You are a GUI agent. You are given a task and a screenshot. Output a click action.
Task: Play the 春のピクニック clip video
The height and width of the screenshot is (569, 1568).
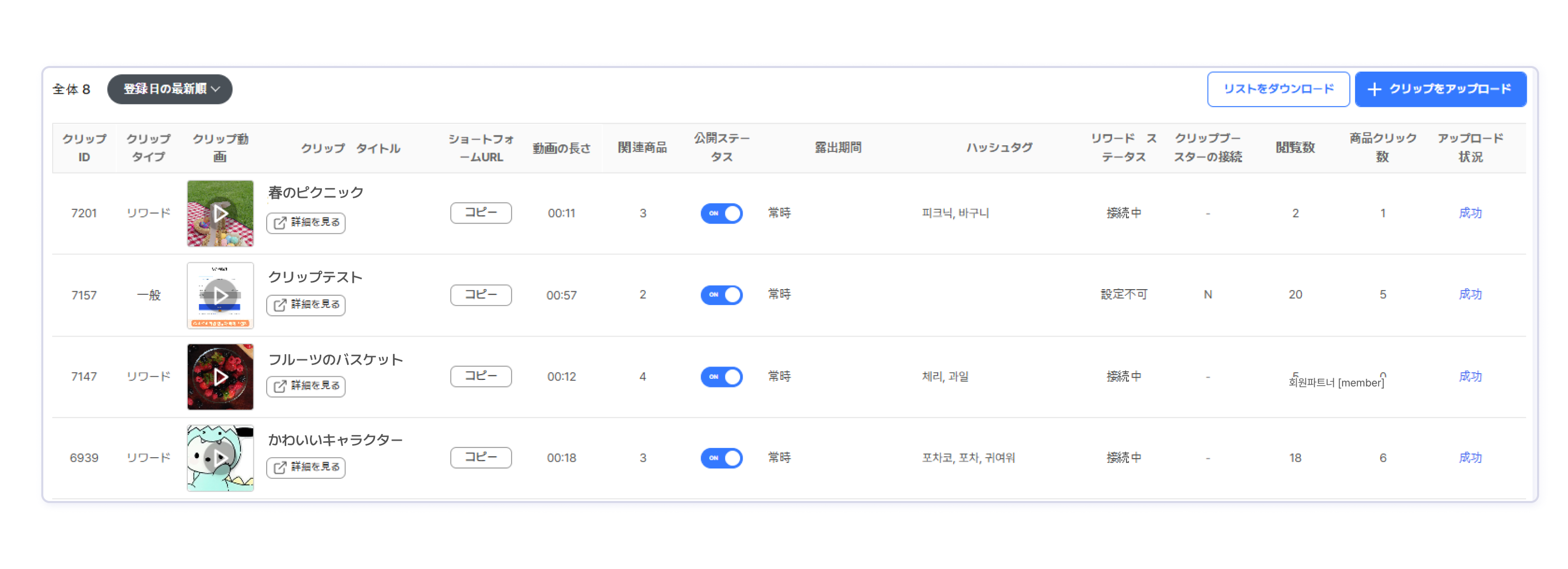pos(220,213)
